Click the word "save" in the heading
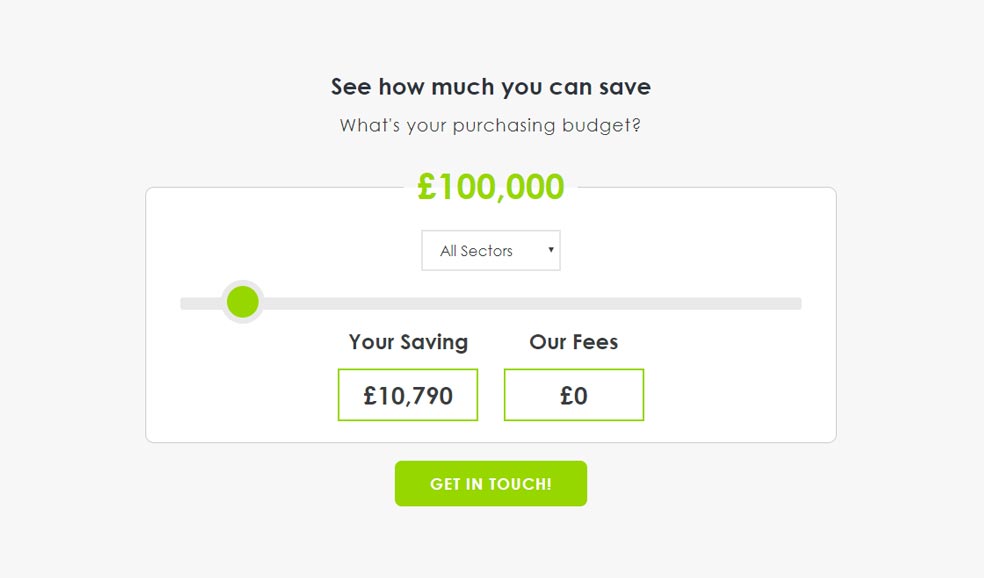This screenshot has height=578, width=984. [x=625, y=87]
